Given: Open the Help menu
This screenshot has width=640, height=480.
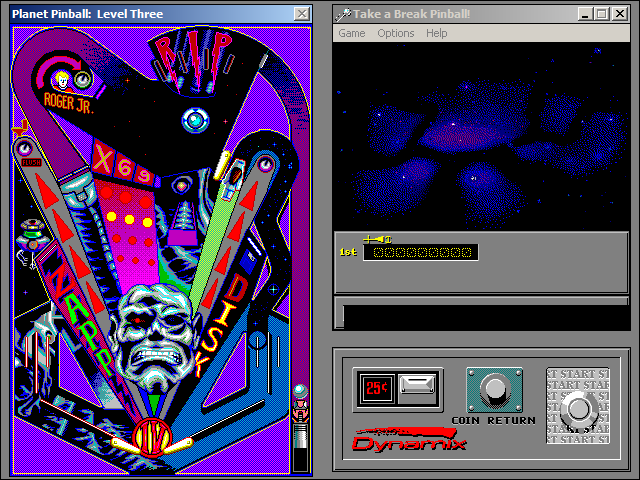Looking at the screenshot, I should point(436,33).
